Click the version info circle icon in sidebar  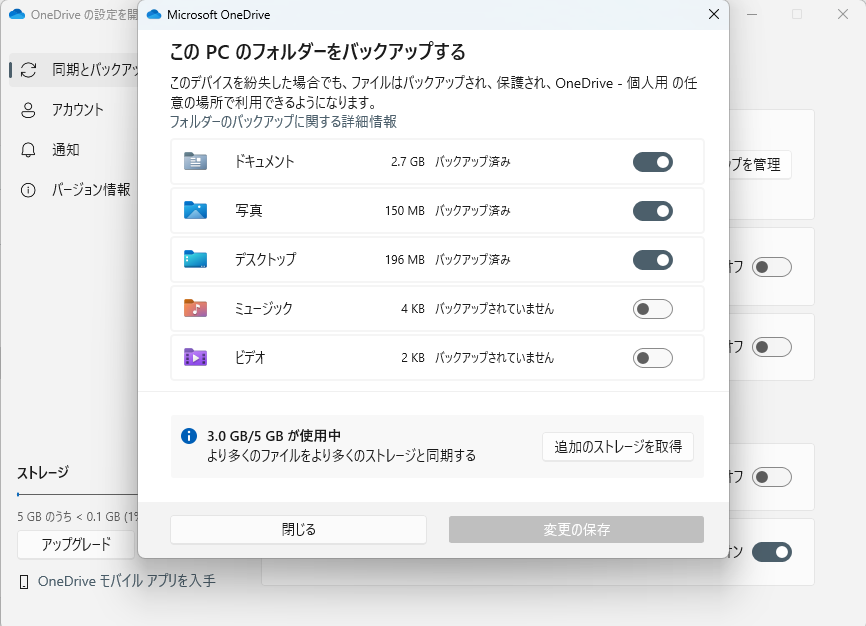tap(28, 190)
